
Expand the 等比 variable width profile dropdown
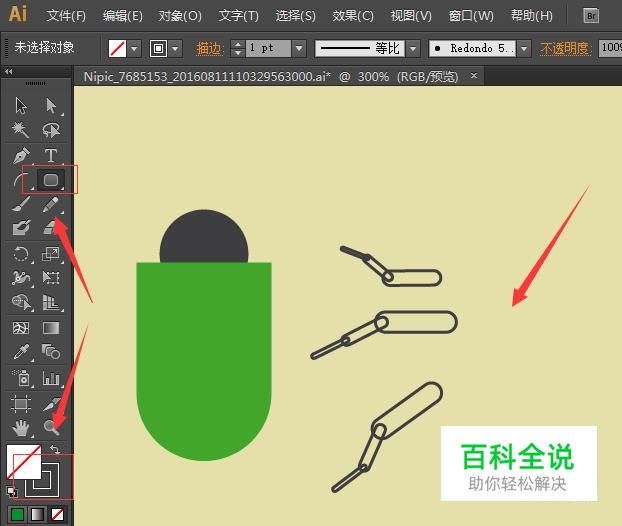click(x=413, y=49)
